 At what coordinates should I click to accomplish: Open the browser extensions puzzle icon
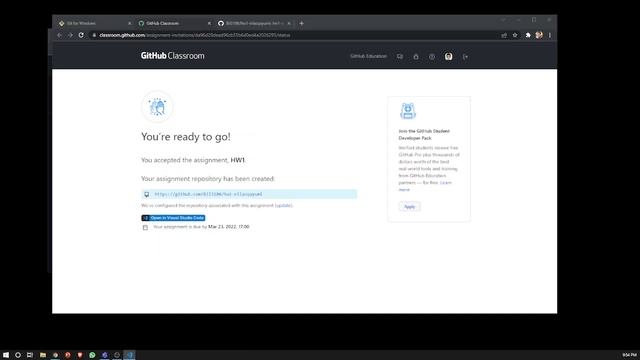point(528,36)
